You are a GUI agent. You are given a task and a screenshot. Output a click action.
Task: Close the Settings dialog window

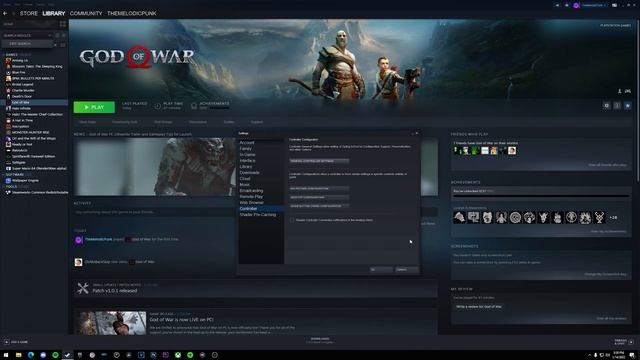coord(416,133)
